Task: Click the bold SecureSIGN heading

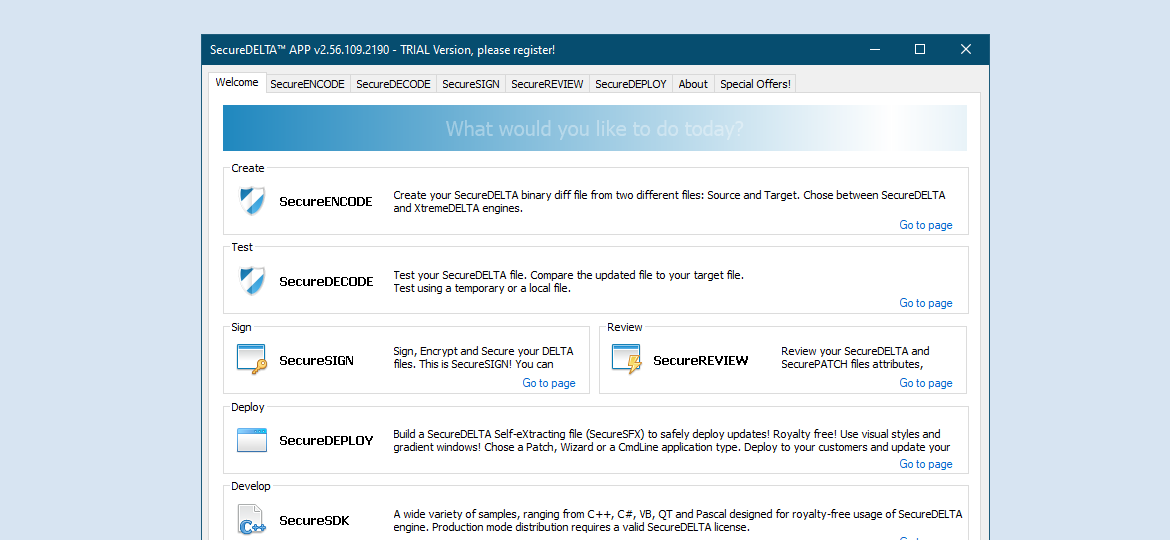Action: 316,360
